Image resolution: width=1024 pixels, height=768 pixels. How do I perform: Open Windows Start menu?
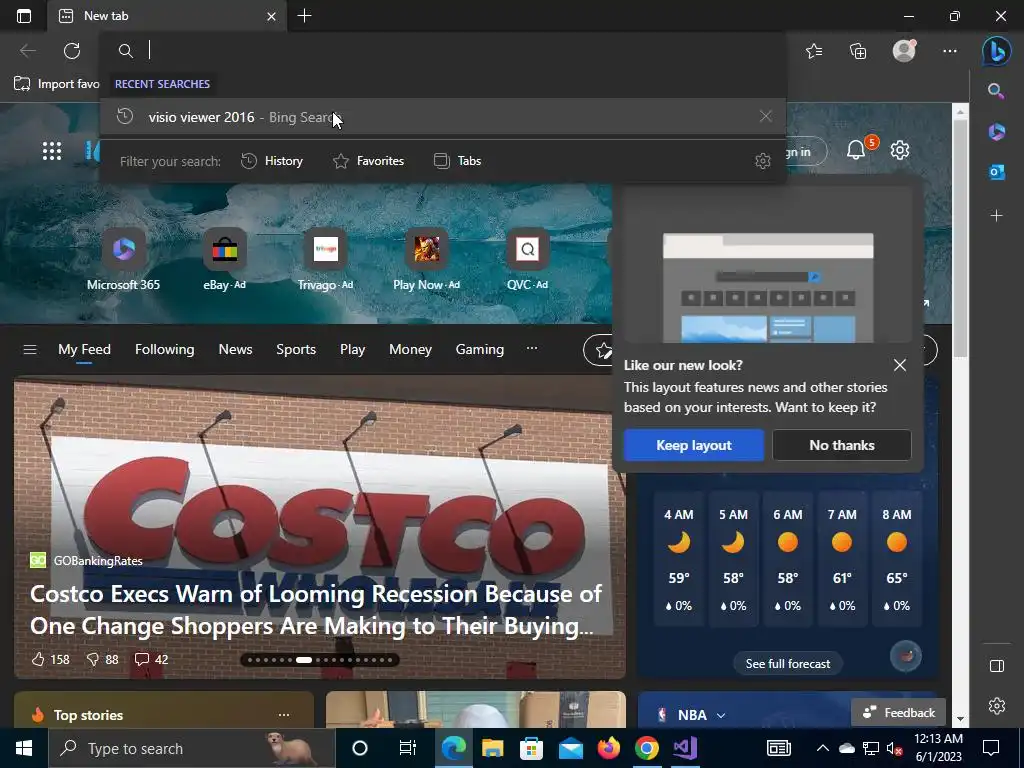(24, 748)
